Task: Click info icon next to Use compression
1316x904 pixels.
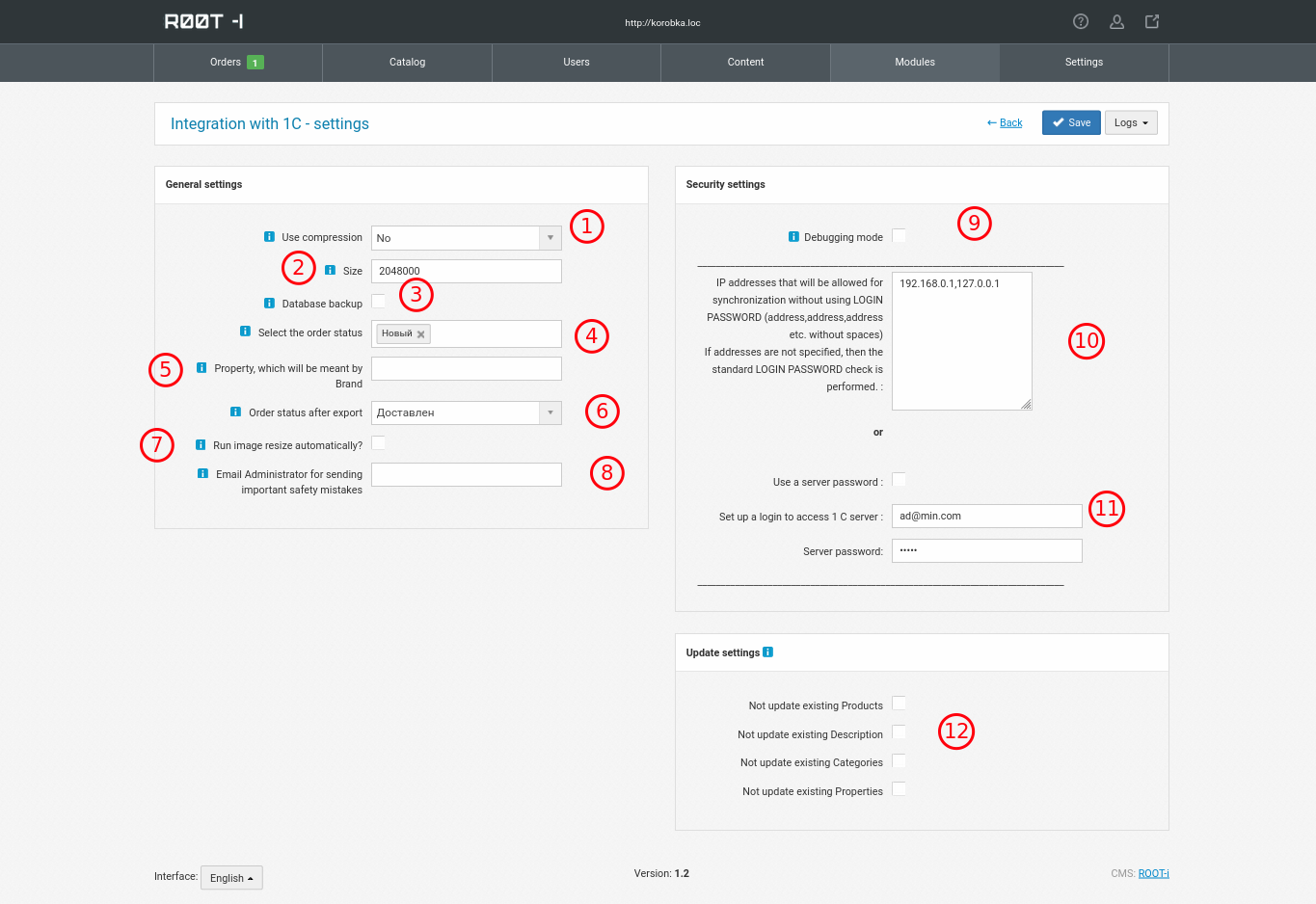Action: (269, 236)
